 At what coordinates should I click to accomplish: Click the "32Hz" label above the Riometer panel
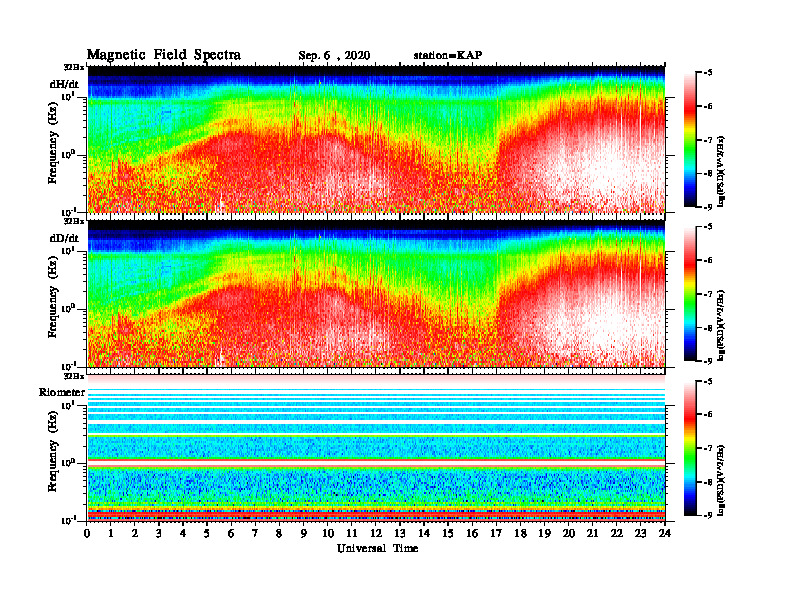tap(74, 376)
